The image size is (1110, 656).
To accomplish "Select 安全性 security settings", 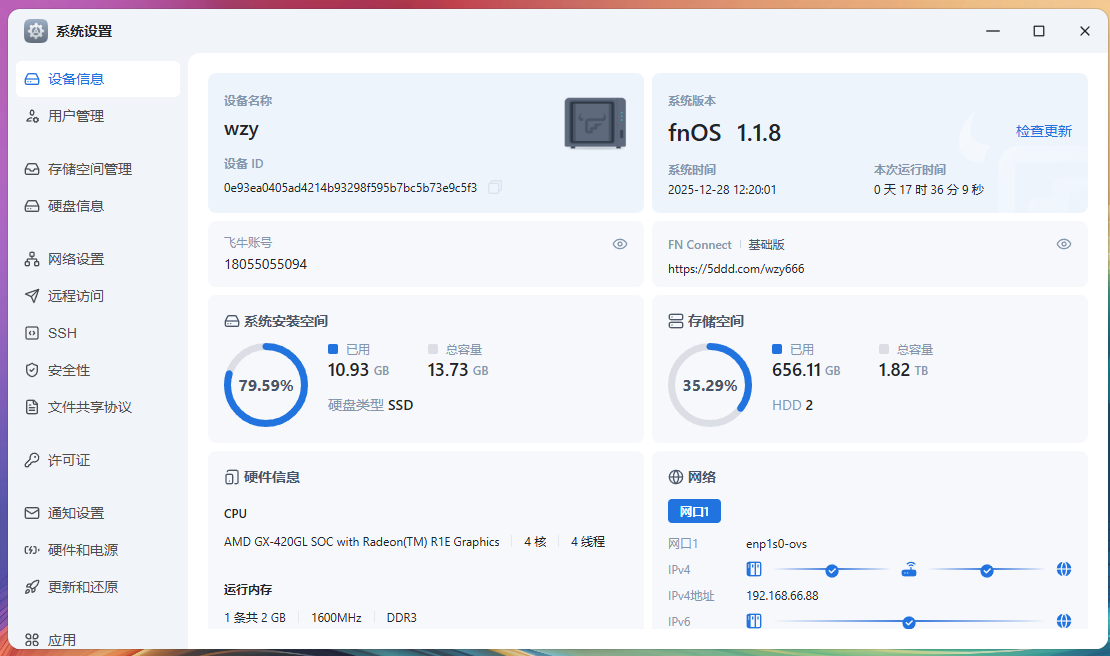I will [x=62, y=369].
